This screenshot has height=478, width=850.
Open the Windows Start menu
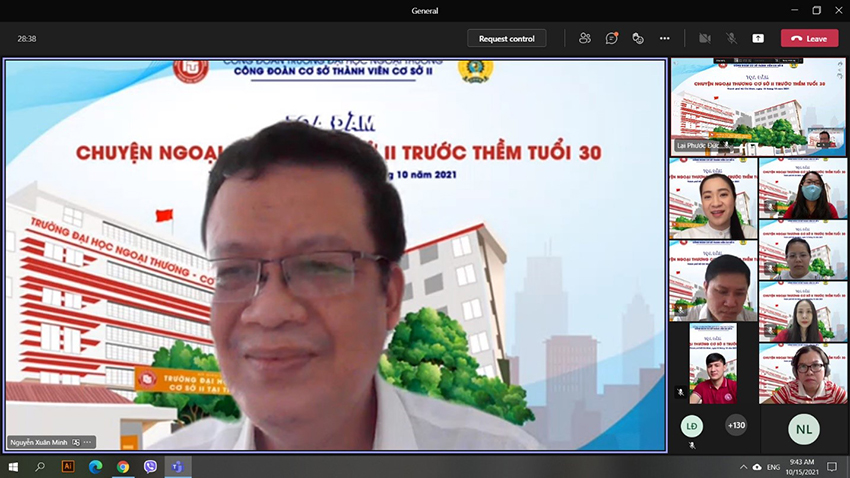point(13,467)
